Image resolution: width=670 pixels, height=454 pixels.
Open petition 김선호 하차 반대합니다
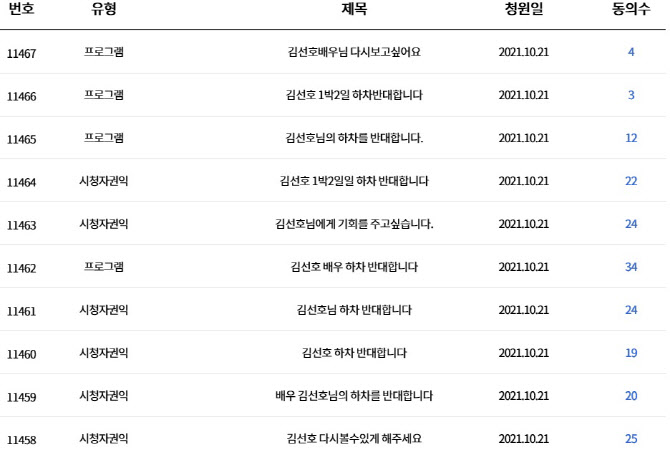pos(354,353)
